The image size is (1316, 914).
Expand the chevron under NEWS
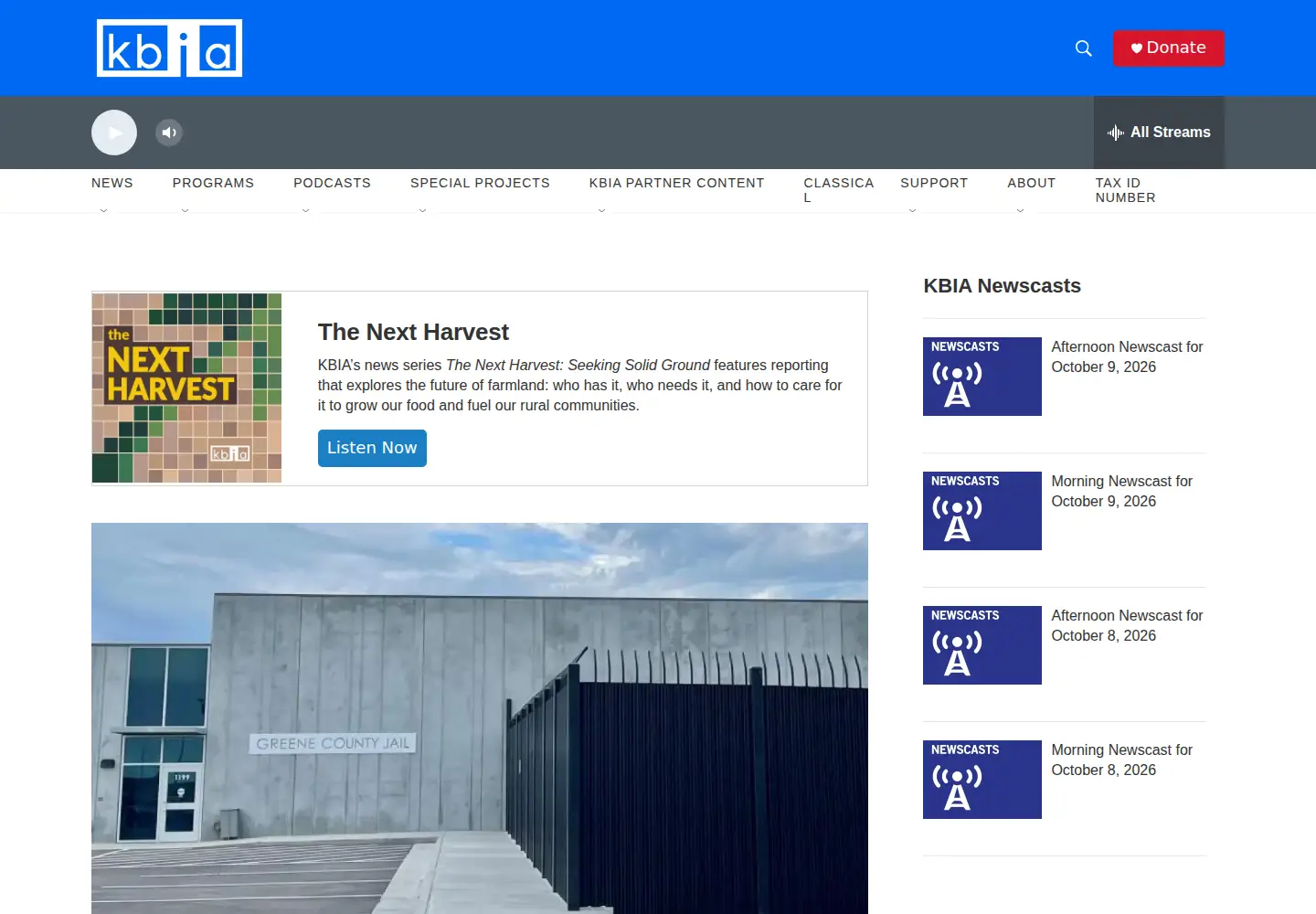(x=103, y=209)
